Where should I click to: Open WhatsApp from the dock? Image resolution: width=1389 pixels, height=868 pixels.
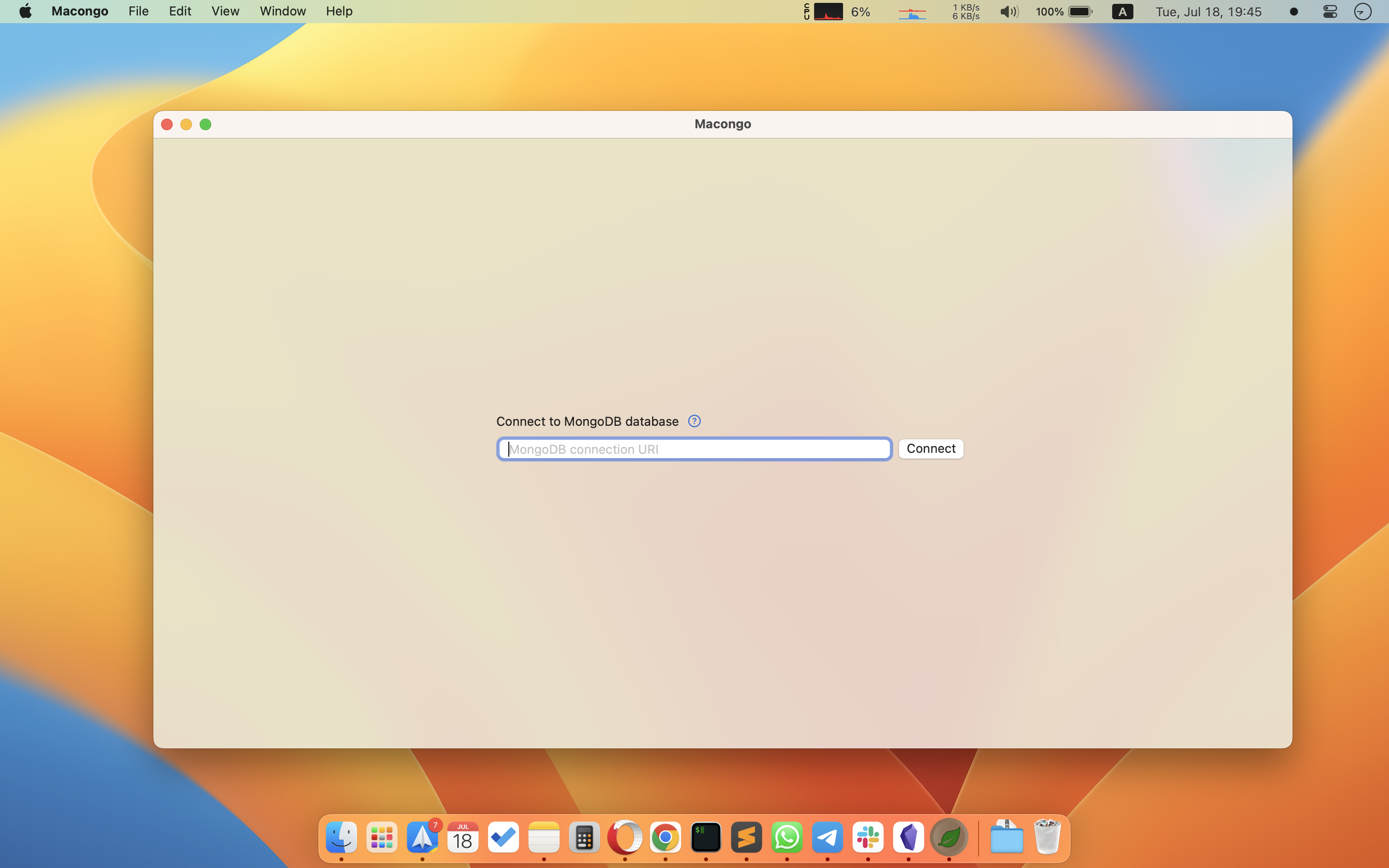pos(787,838)
